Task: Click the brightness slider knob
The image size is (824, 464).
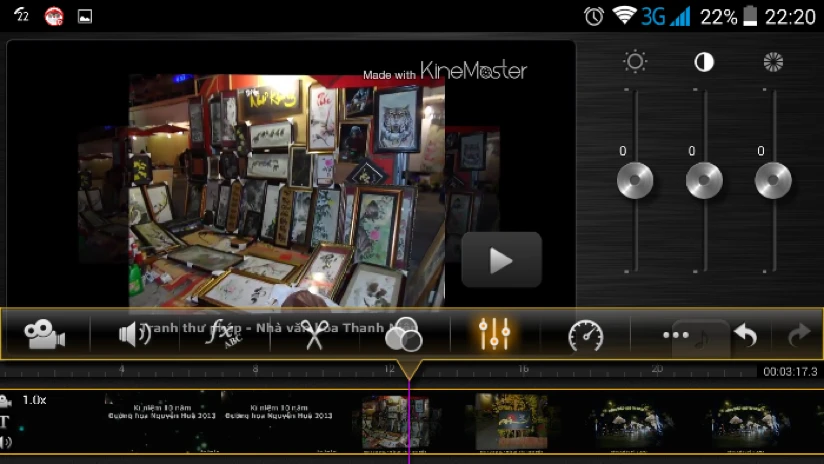Action: click(x=635, y=180)
